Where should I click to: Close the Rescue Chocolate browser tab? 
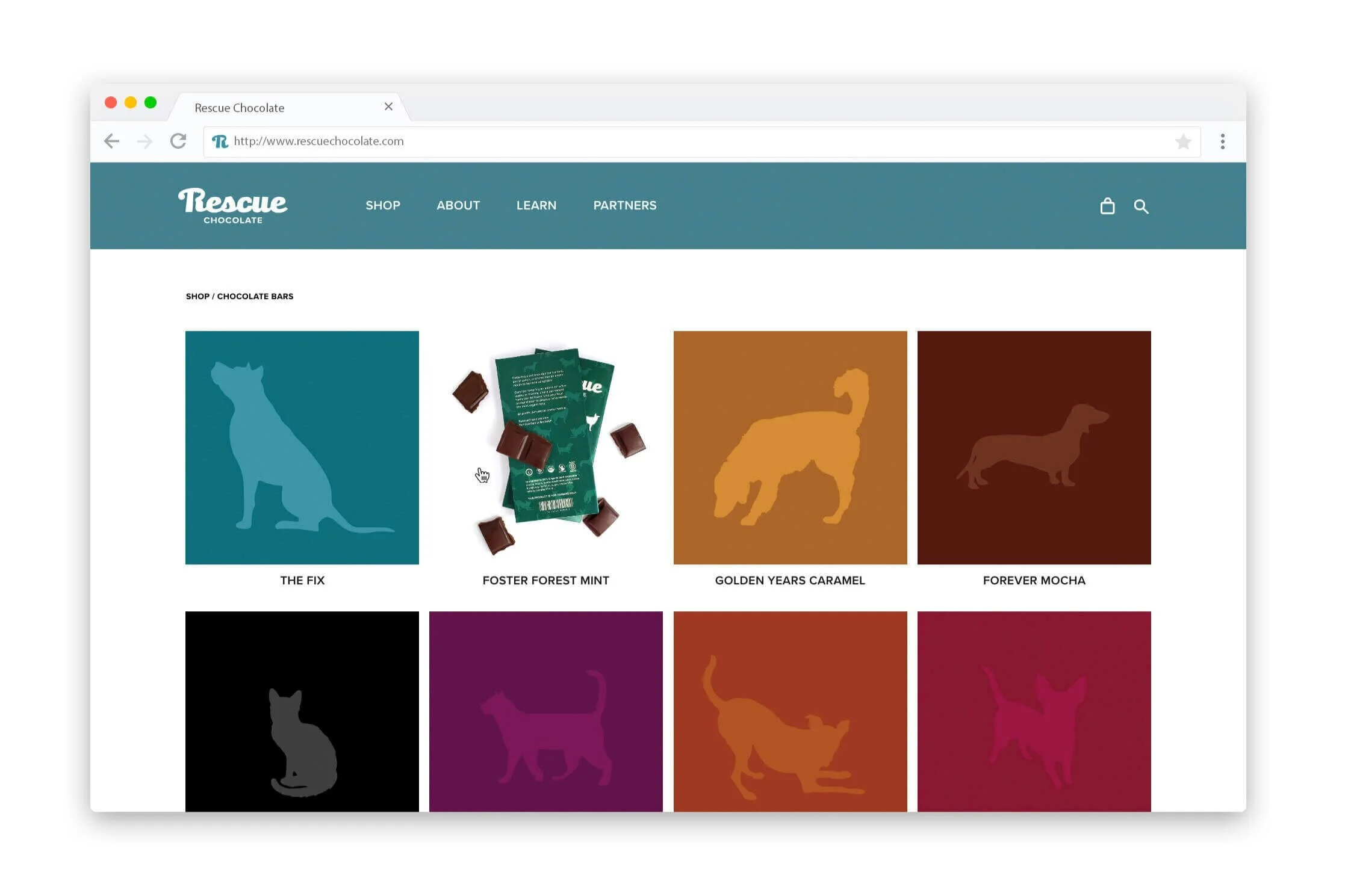click(388, 107)
